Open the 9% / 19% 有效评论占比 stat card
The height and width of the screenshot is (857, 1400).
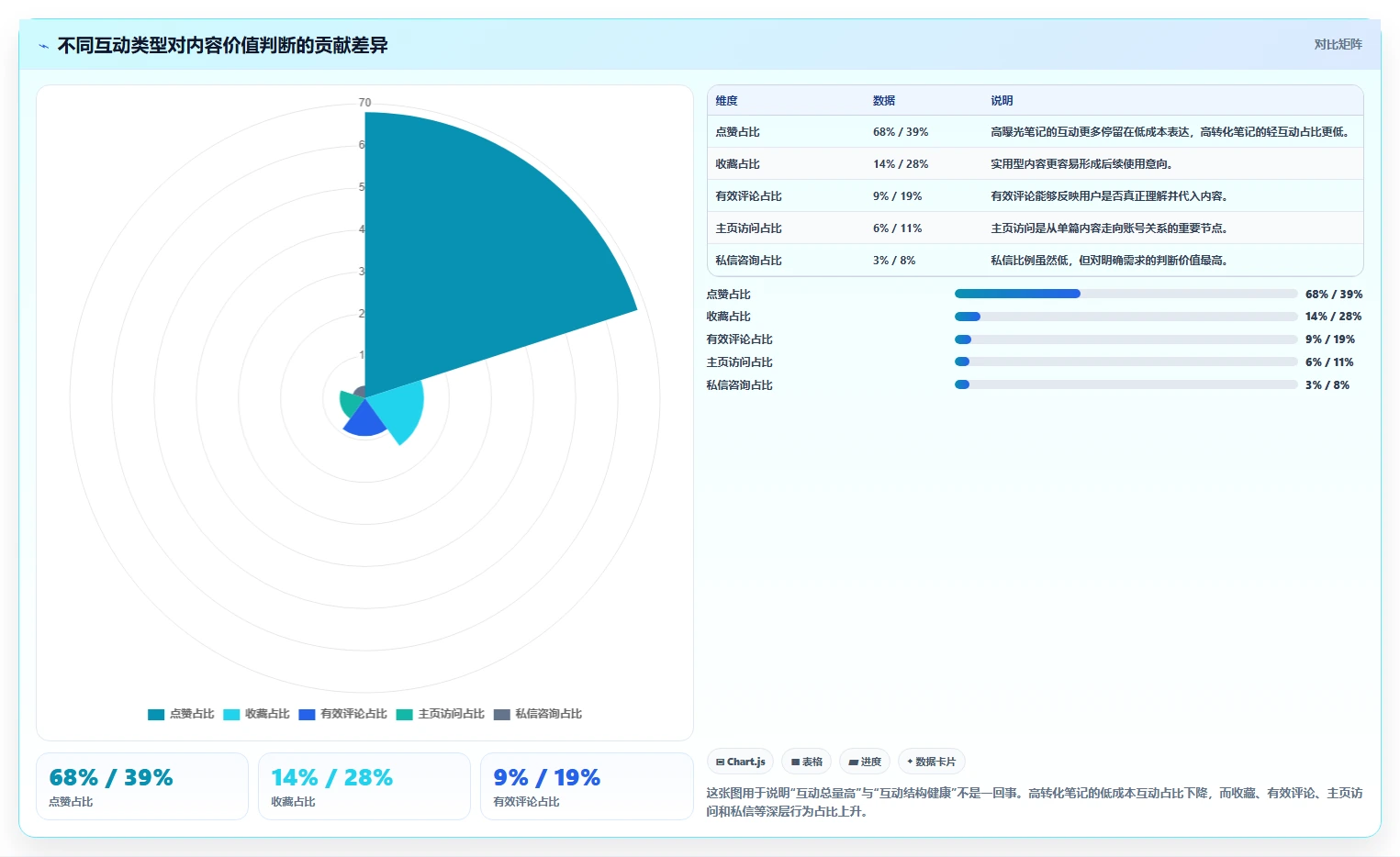click(587, 786)
